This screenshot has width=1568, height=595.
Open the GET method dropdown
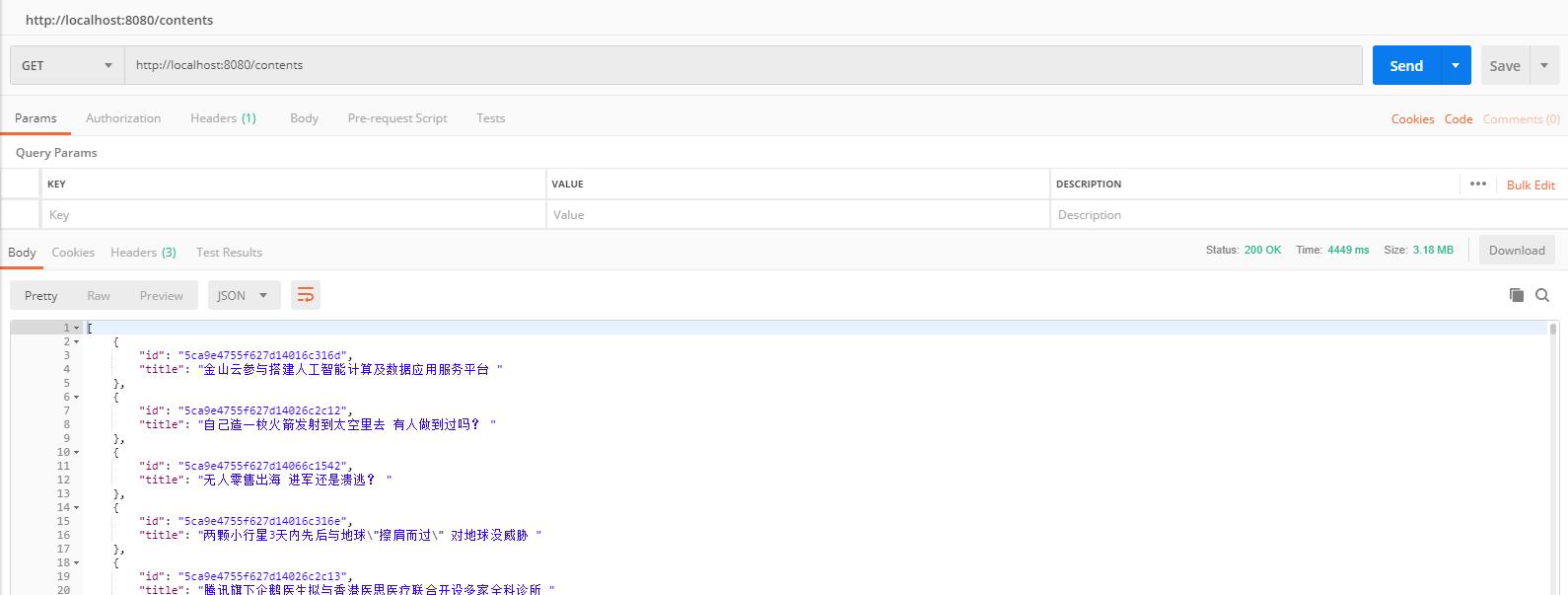point(67,65)
